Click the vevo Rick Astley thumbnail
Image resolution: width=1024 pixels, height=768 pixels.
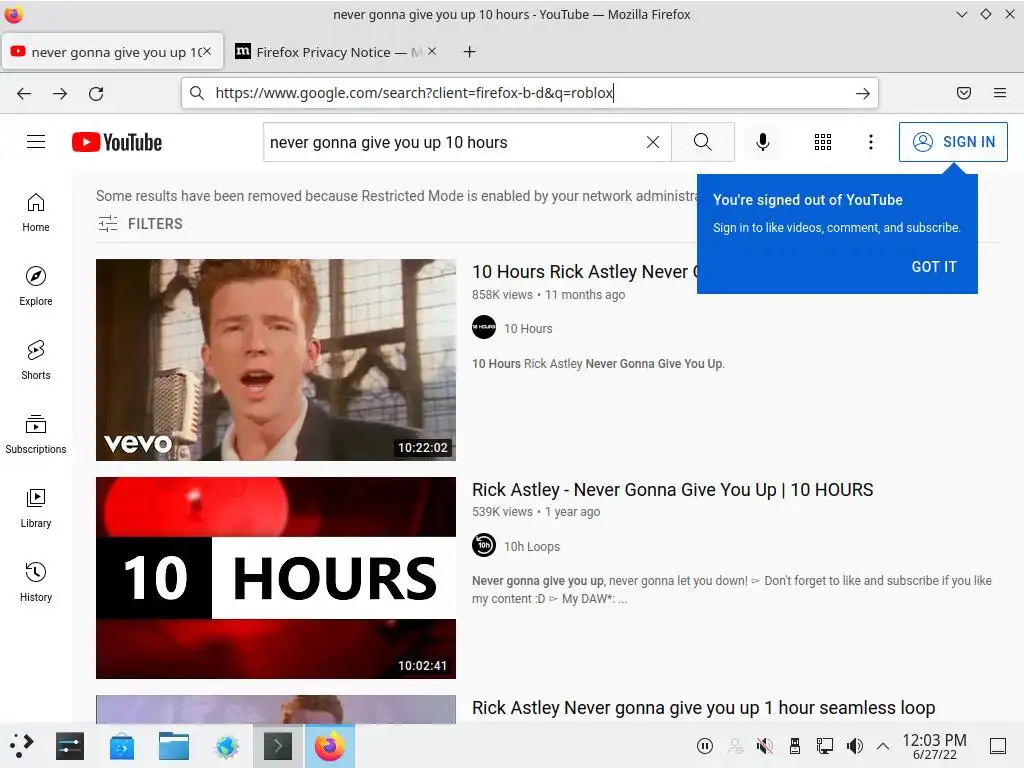point(276,360)
